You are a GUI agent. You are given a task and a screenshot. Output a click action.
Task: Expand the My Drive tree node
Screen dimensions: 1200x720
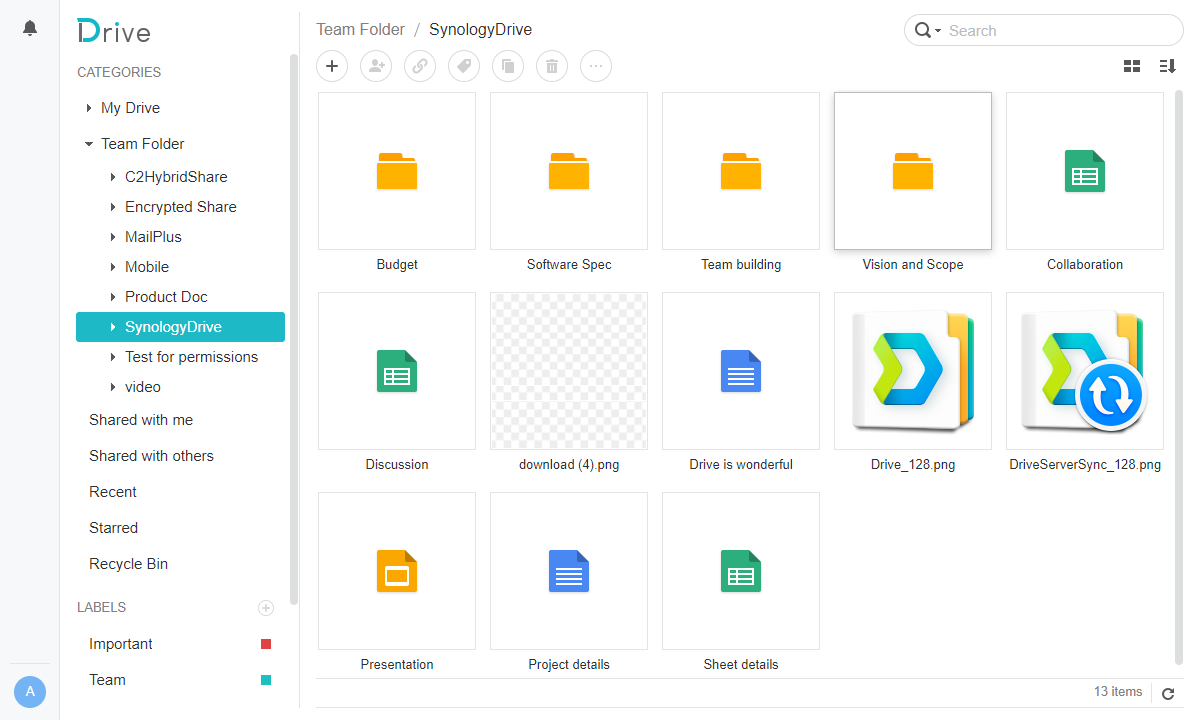coord(89,108)
